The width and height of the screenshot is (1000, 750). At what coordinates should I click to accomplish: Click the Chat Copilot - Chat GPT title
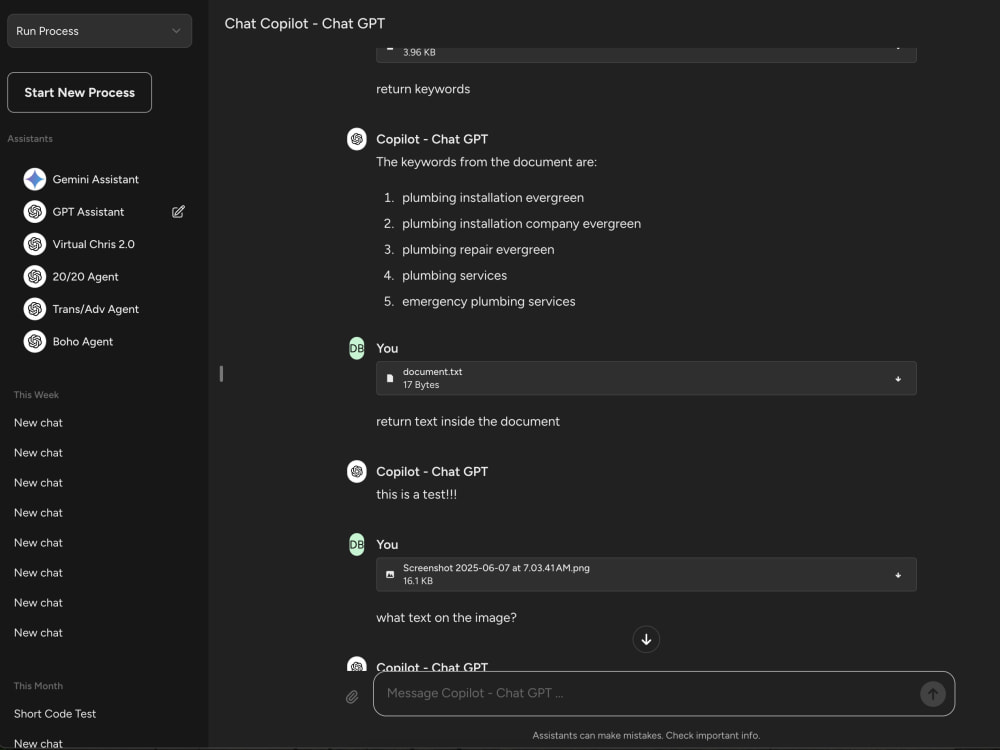pos(305,24)
